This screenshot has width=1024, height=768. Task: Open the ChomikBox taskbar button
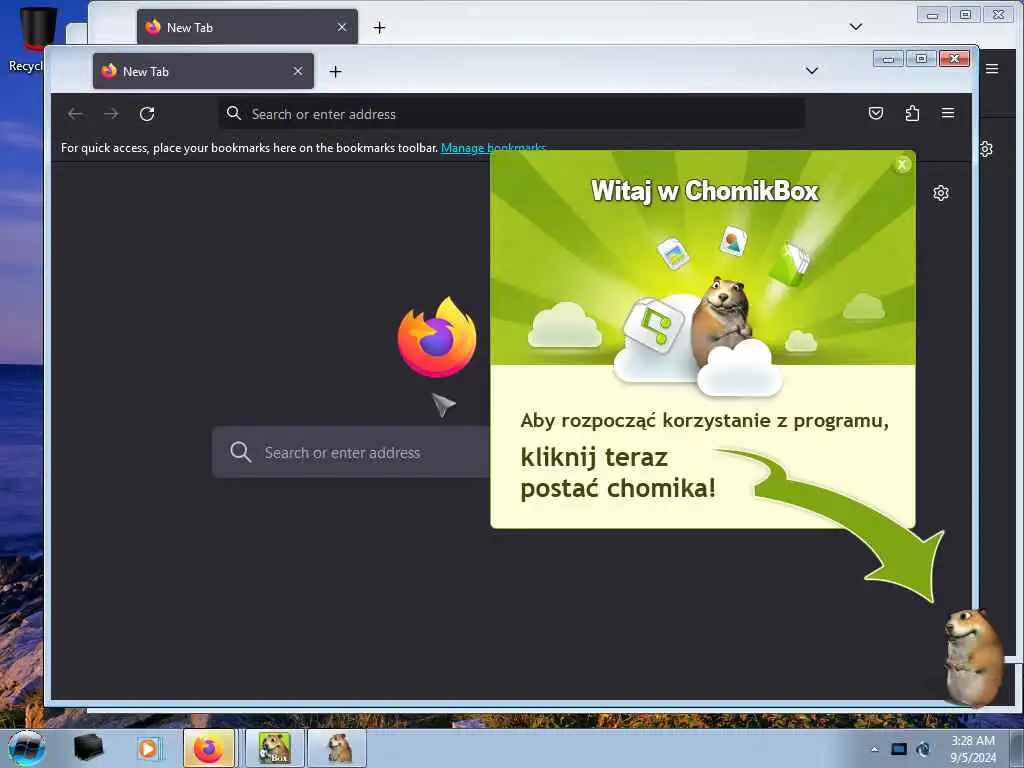pyautogui.click(x=274, y=748)
